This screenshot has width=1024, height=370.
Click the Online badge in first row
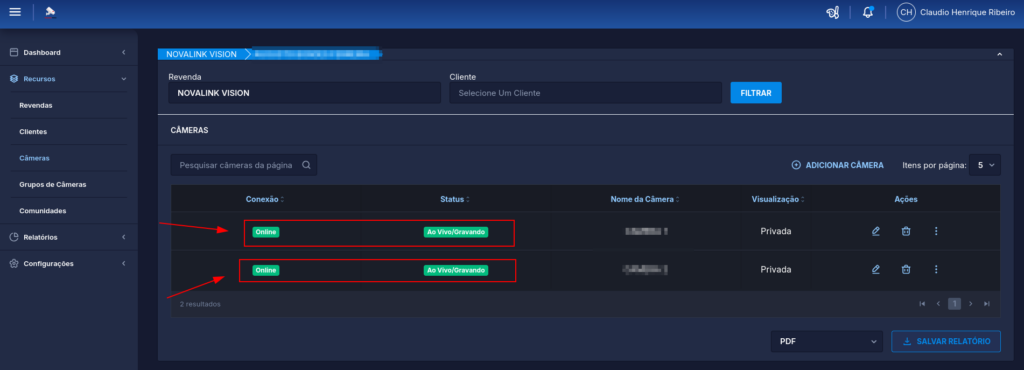pyautogui.click(x=266, y=232)
